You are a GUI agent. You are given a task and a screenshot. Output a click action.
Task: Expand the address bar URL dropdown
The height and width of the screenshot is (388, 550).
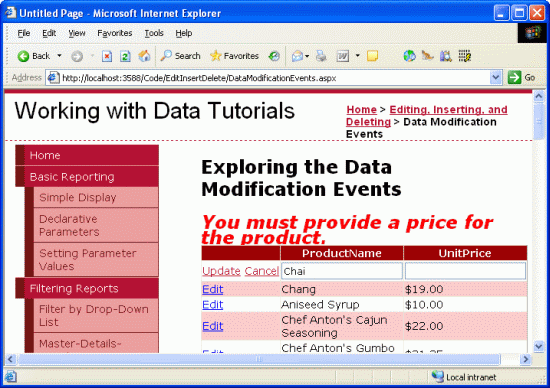tap(496, 78)
